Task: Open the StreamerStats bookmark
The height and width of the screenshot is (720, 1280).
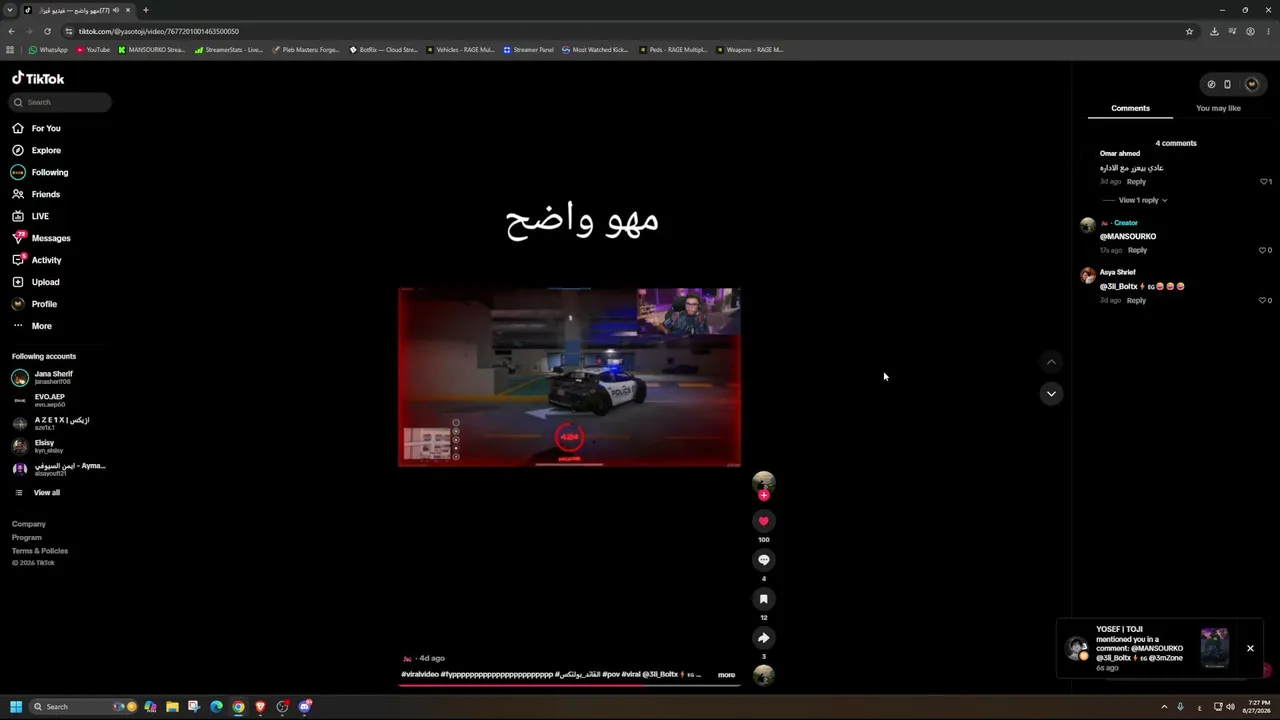Action: (229, 49)
